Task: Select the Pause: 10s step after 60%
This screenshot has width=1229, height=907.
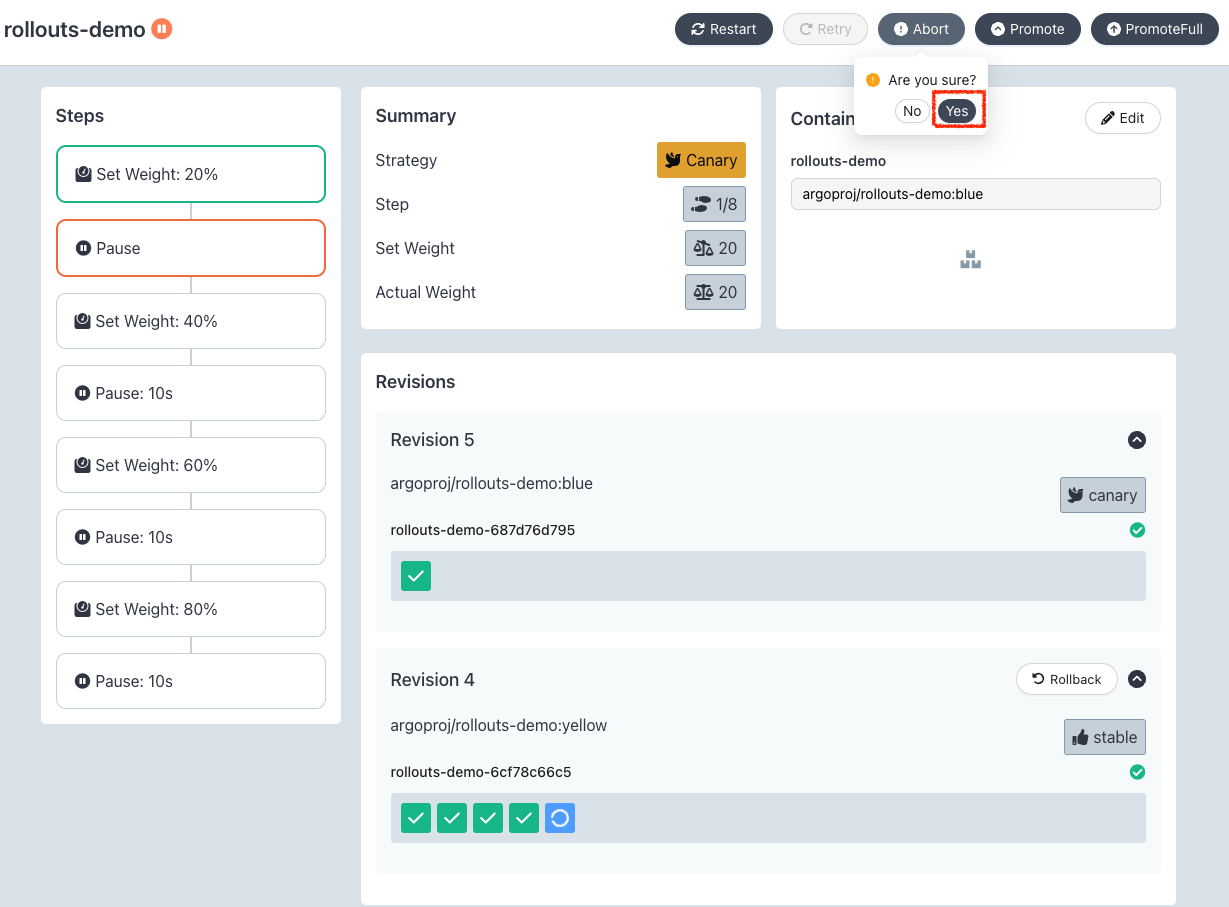Action: [x=191, y=537]
